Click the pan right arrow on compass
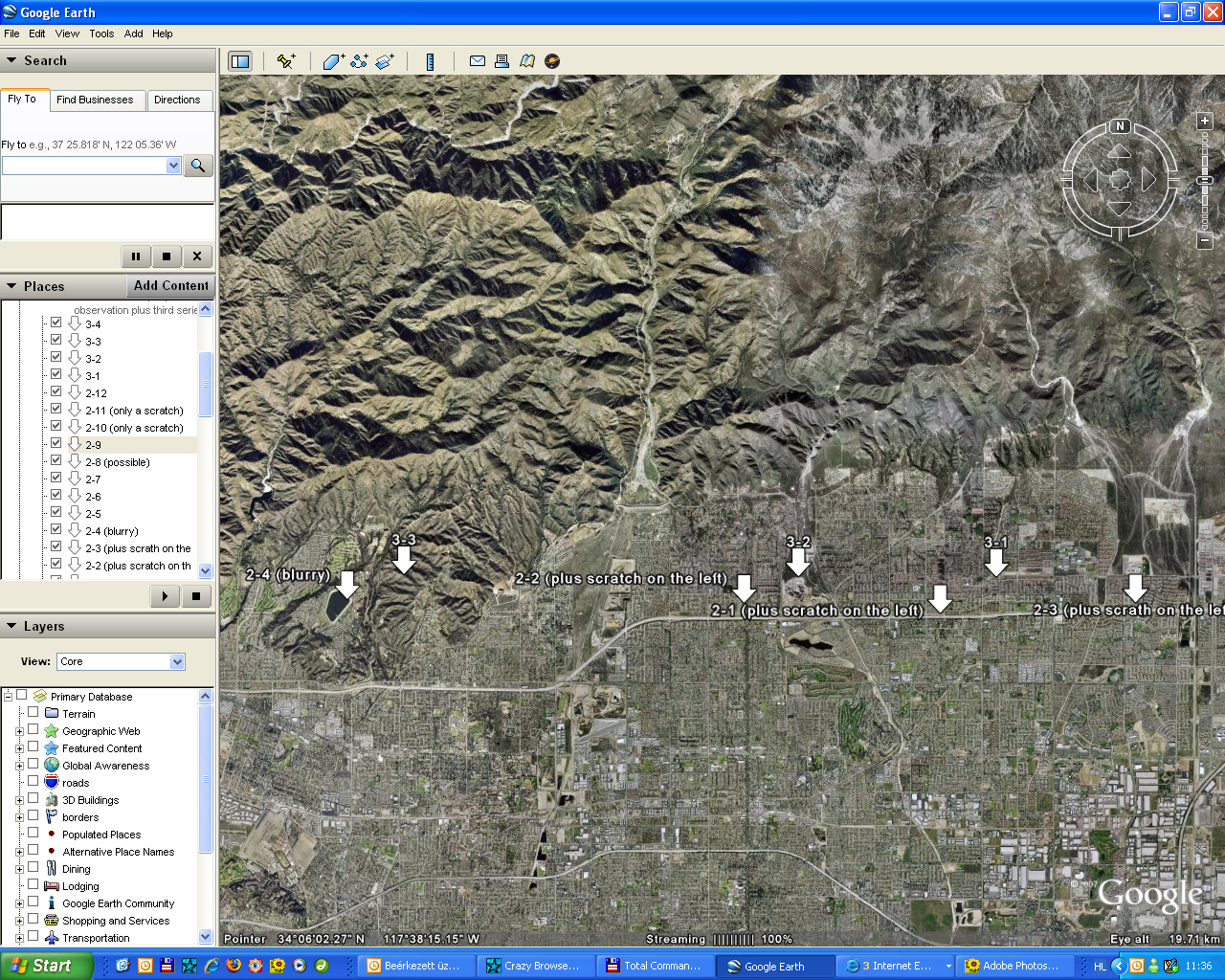 [1148, 179]
